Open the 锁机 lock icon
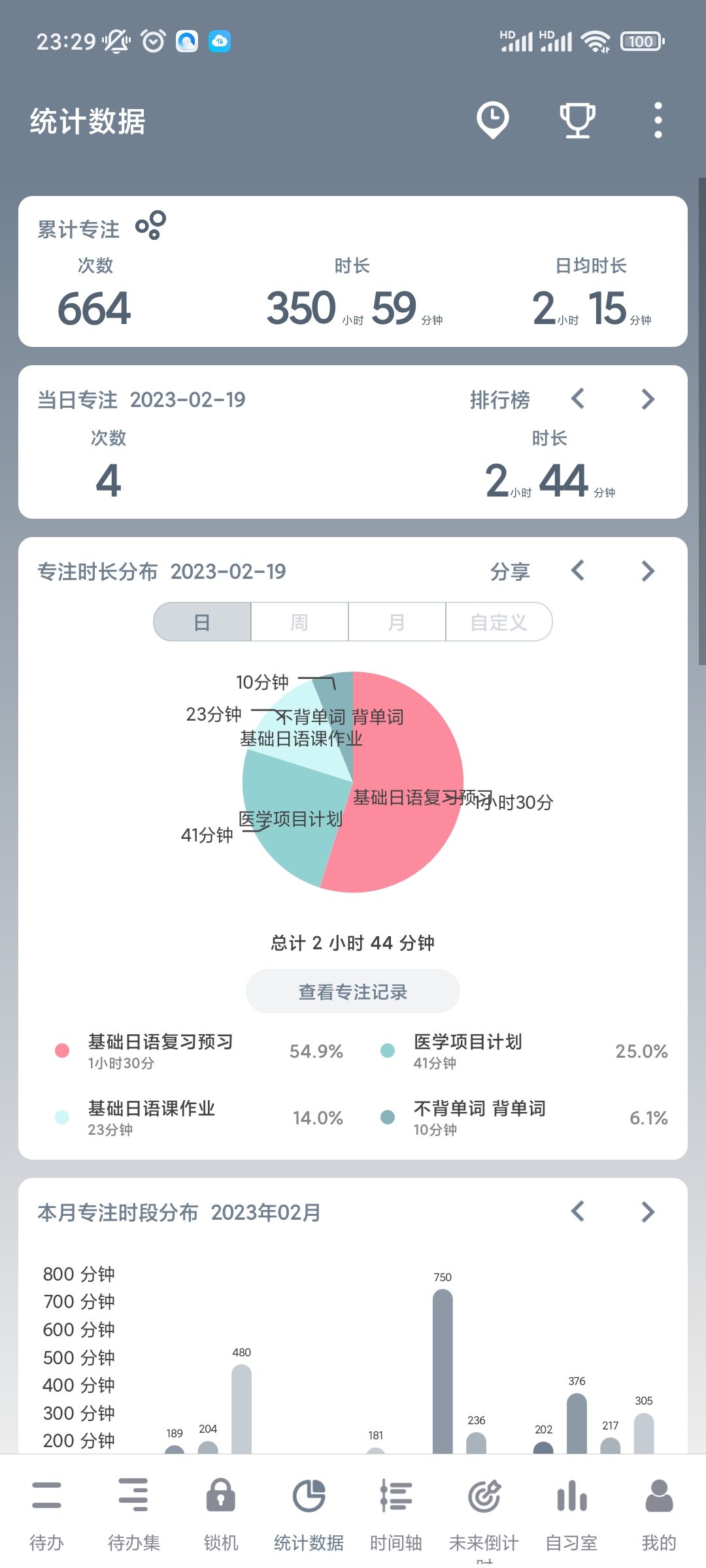The image size is (706, 1568). 221,1495
